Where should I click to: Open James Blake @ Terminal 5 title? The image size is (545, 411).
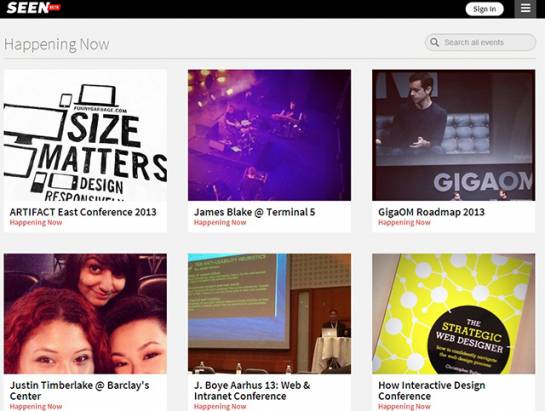pos(254,212)
